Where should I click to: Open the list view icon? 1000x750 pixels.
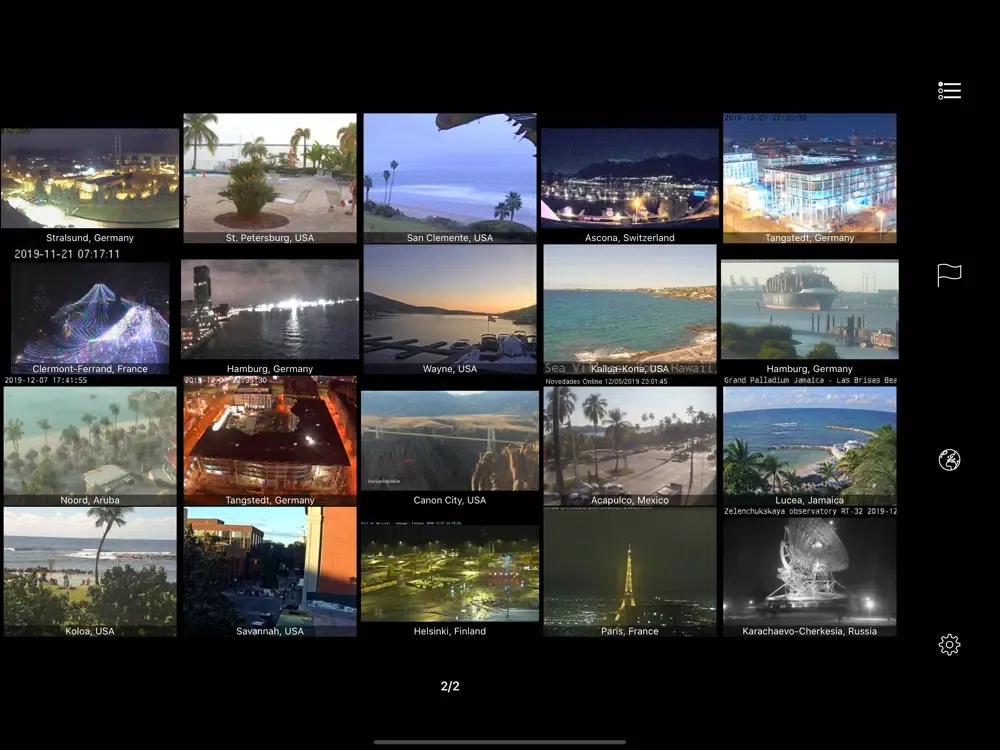tap(949, 91)
